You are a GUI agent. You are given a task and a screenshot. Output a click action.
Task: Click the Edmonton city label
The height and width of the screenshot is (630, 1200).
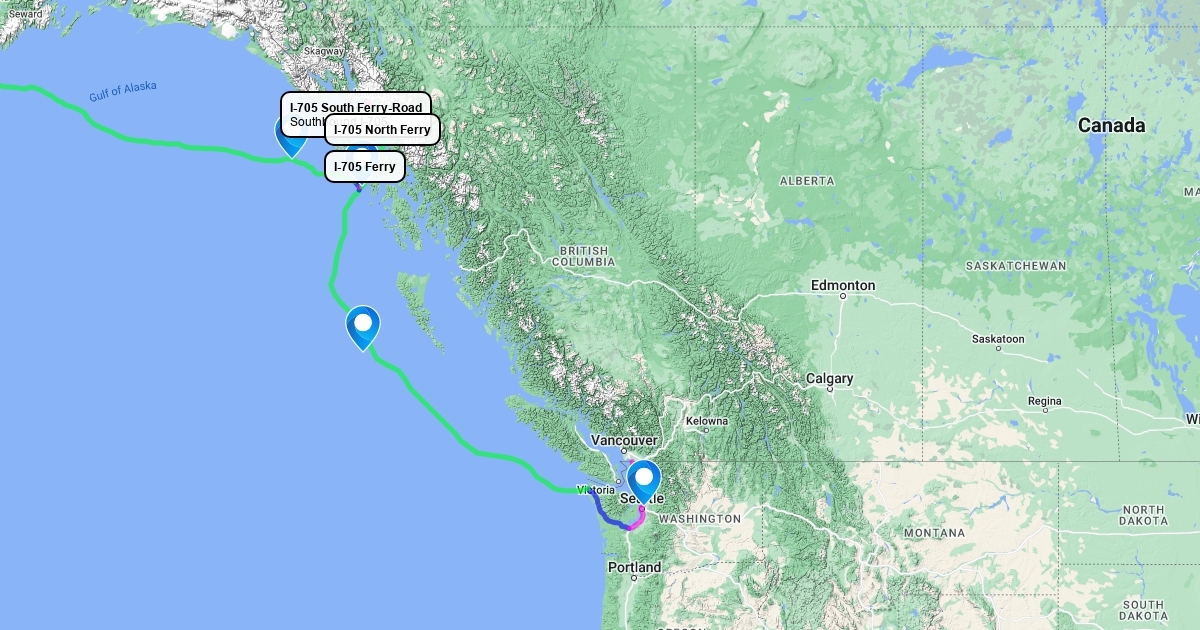843,286
